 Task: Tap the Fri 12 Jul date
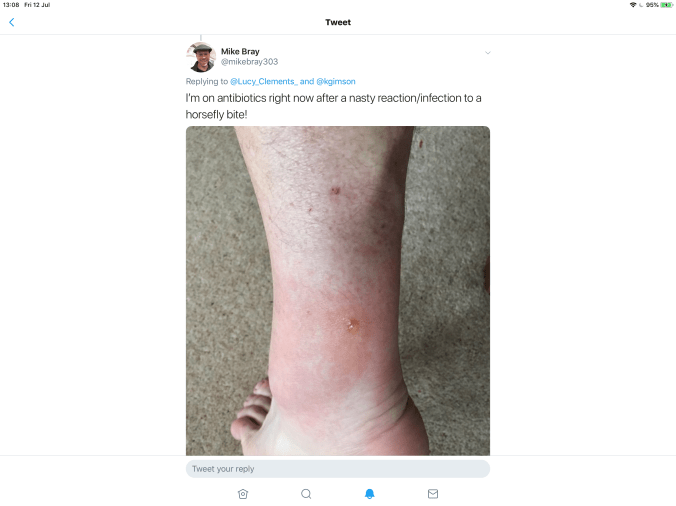pos(37,5)
